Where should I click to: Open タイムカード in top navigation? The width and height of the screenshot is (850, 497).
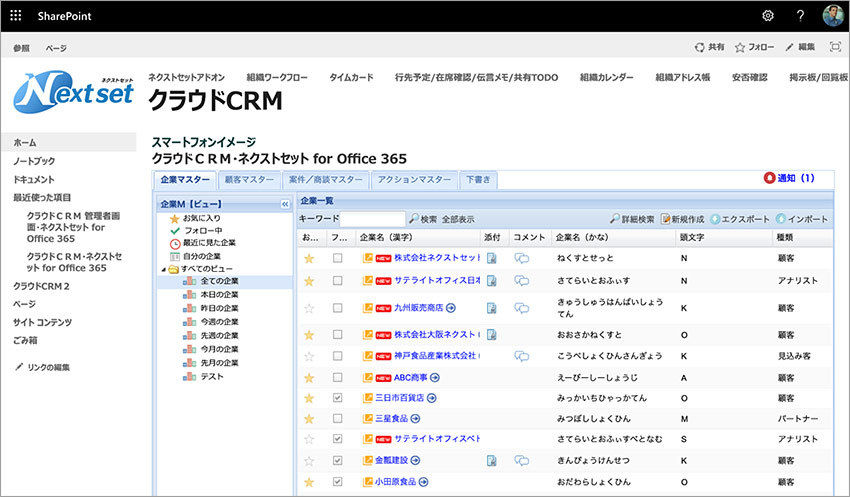coord(351,78)
